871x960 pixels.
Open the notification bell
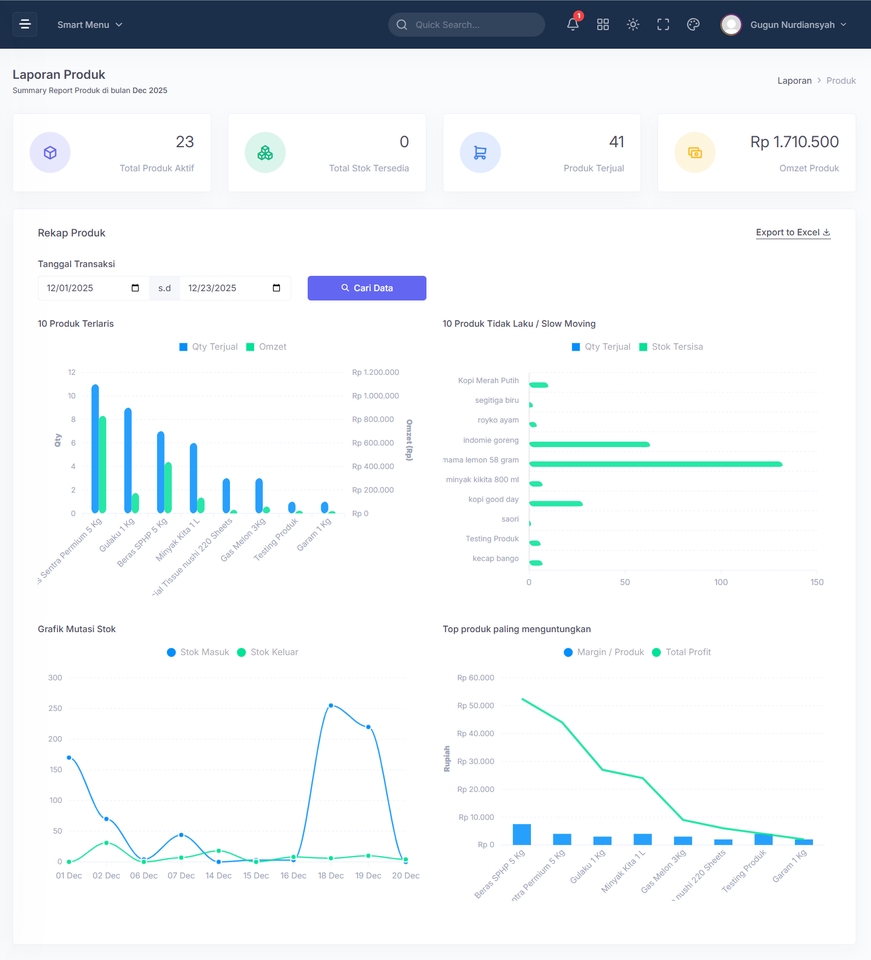pos(573,24)
